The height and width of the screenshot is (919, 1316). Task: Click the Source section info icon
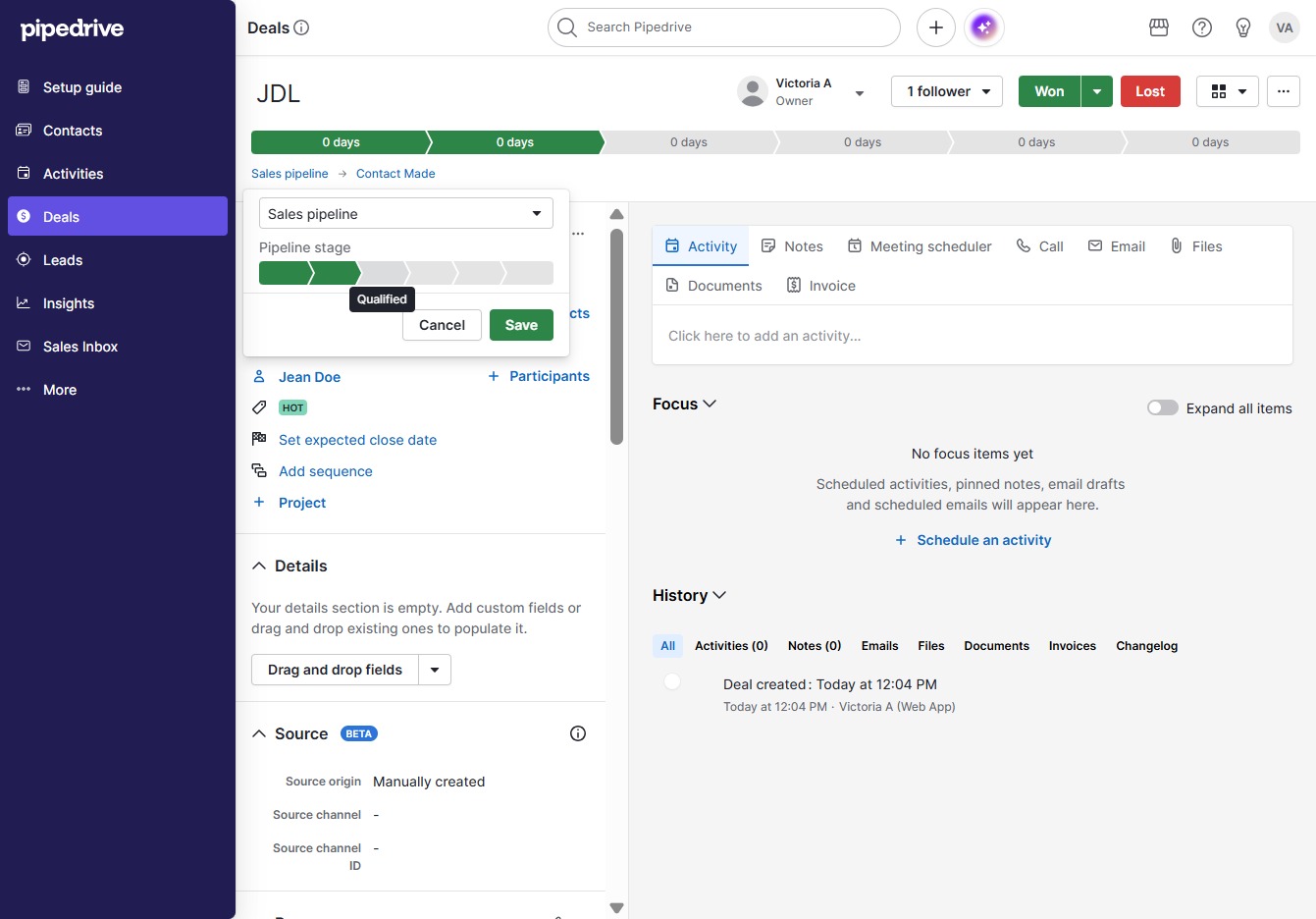click(x=578, y=733)
